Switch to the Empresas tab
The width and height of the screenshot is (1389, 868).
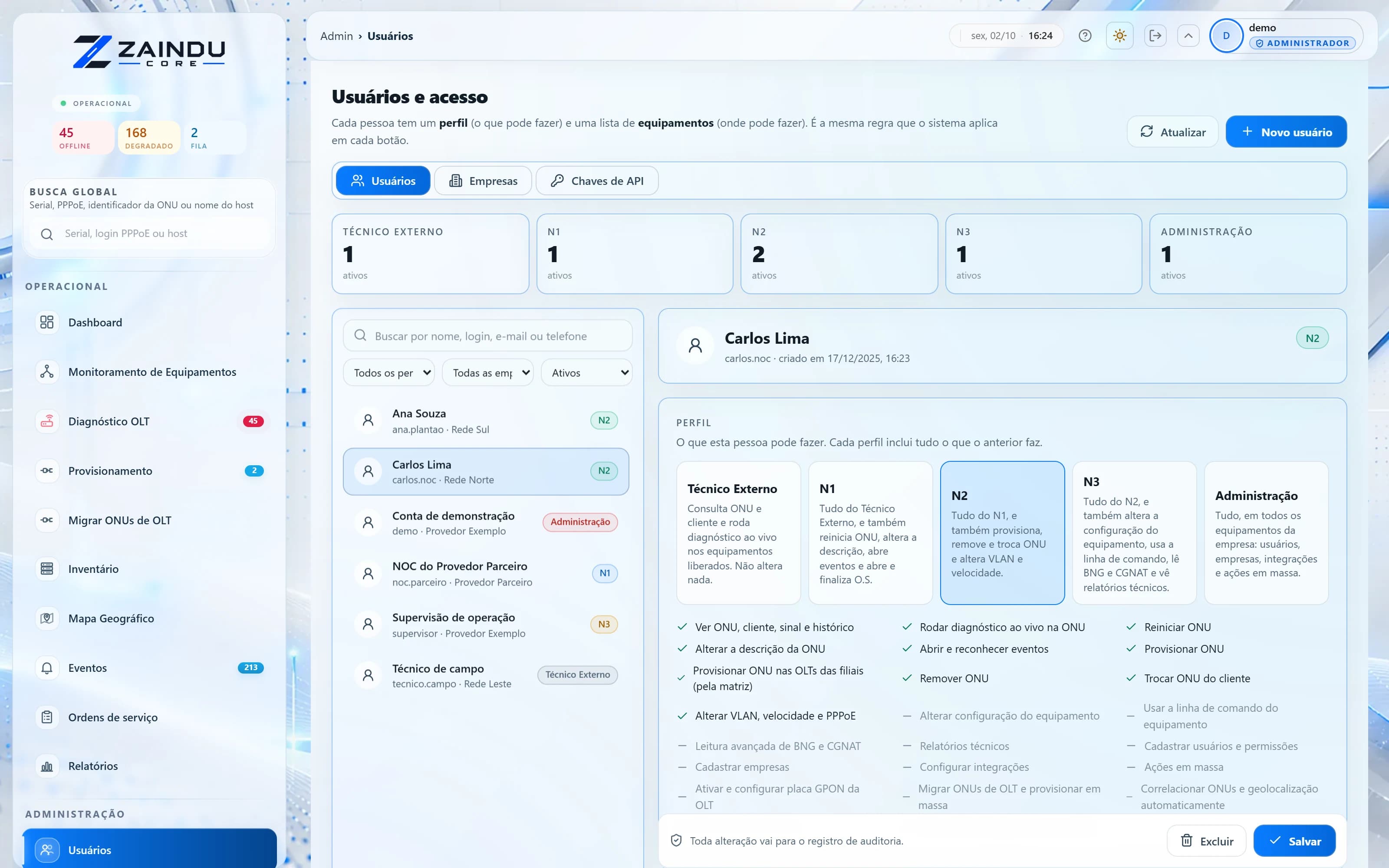click(483, 181)
